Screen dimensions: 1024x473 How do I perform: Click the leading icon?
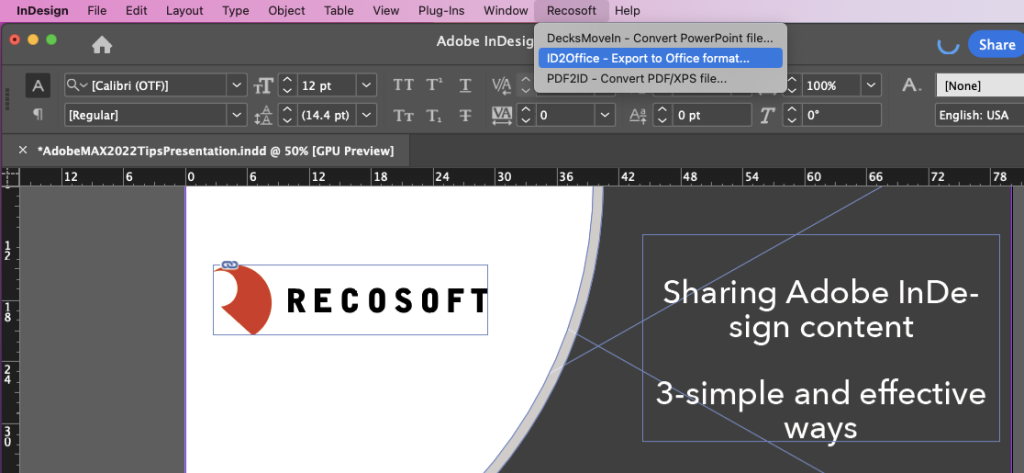263,116
